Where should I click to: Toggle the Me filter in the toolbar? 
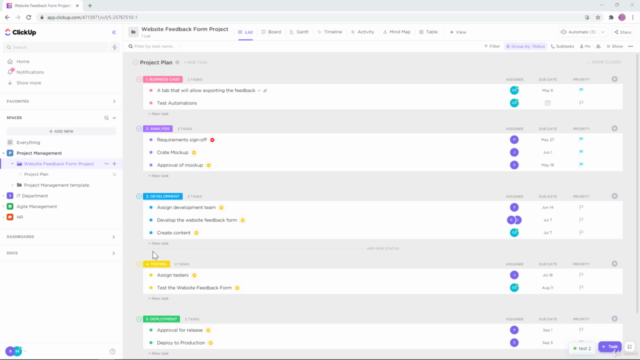pos(585,47)
